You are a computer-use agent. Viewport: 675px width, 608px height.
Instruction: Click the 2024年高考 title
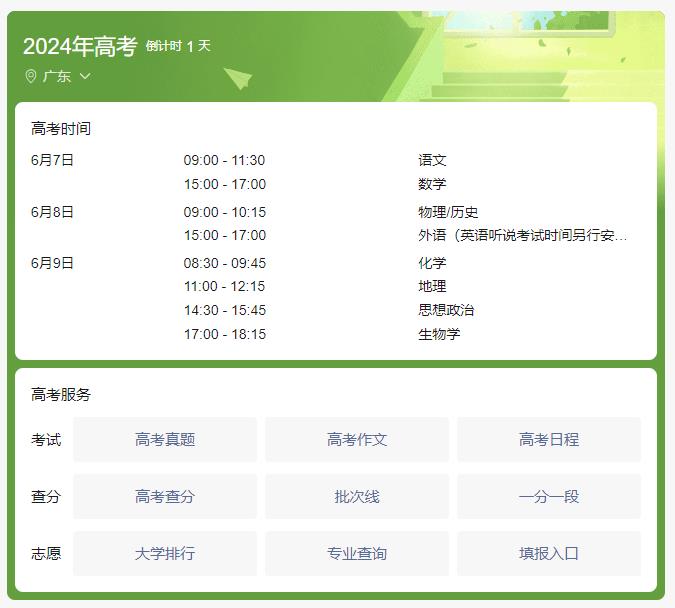pyautogui.click(x=79, y=46)
